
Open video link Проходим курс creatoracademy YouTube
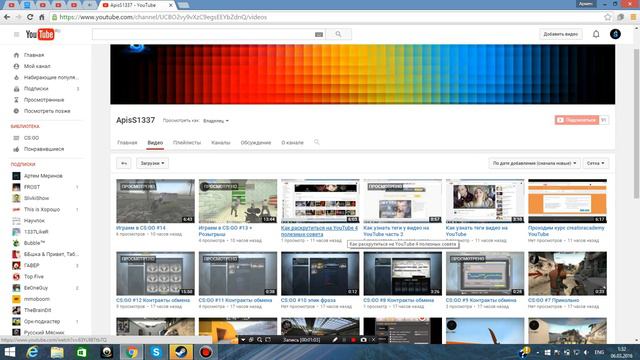point(566,231)
